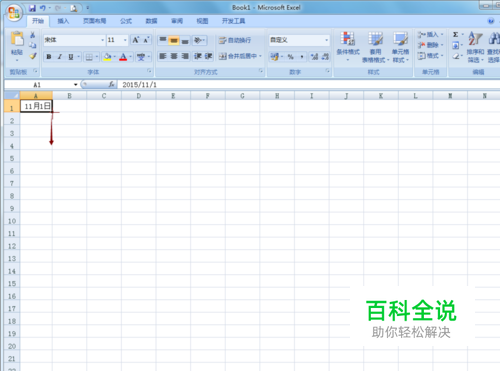Open the fill color dropdown arrow
The image size is (500, 371).
(114, 57)
